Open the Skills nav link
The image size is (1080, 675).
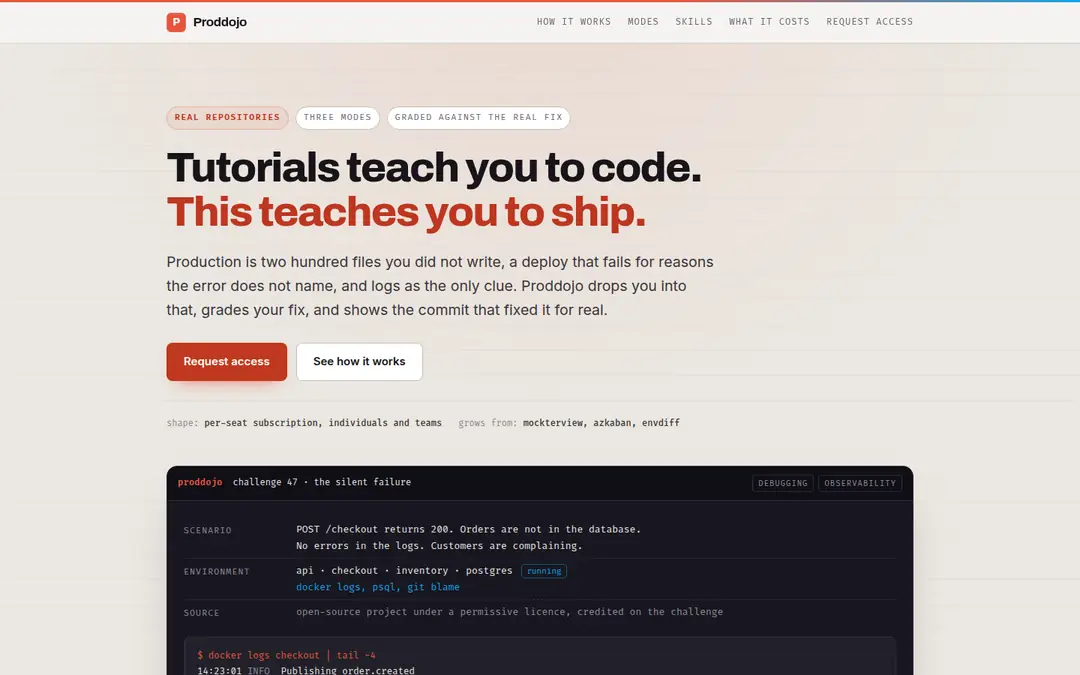tap(694, 22)
